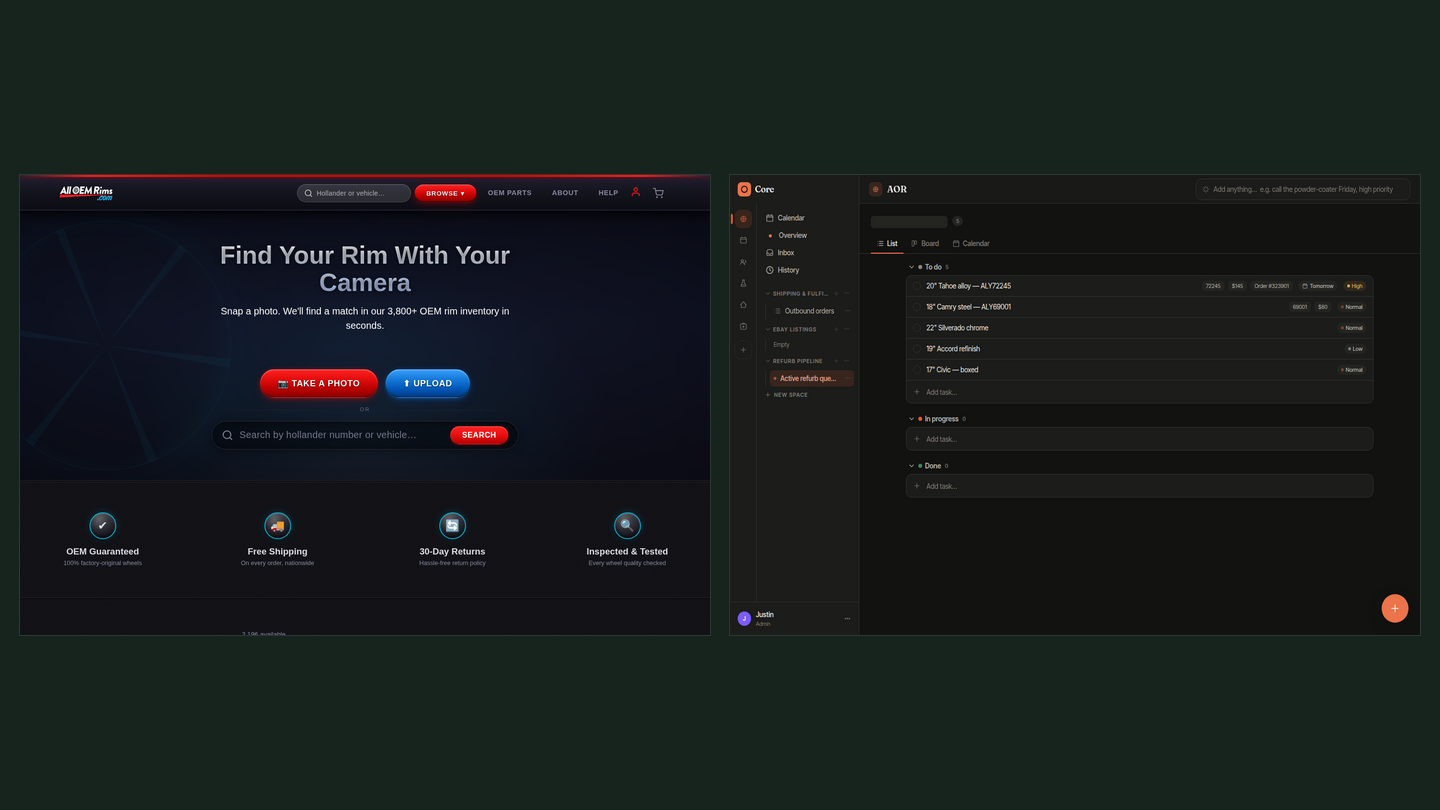Viewport: 1440px width, 810px height.
Task: Click the 30-Day Returns badge icon
Action: click(453, 525)
